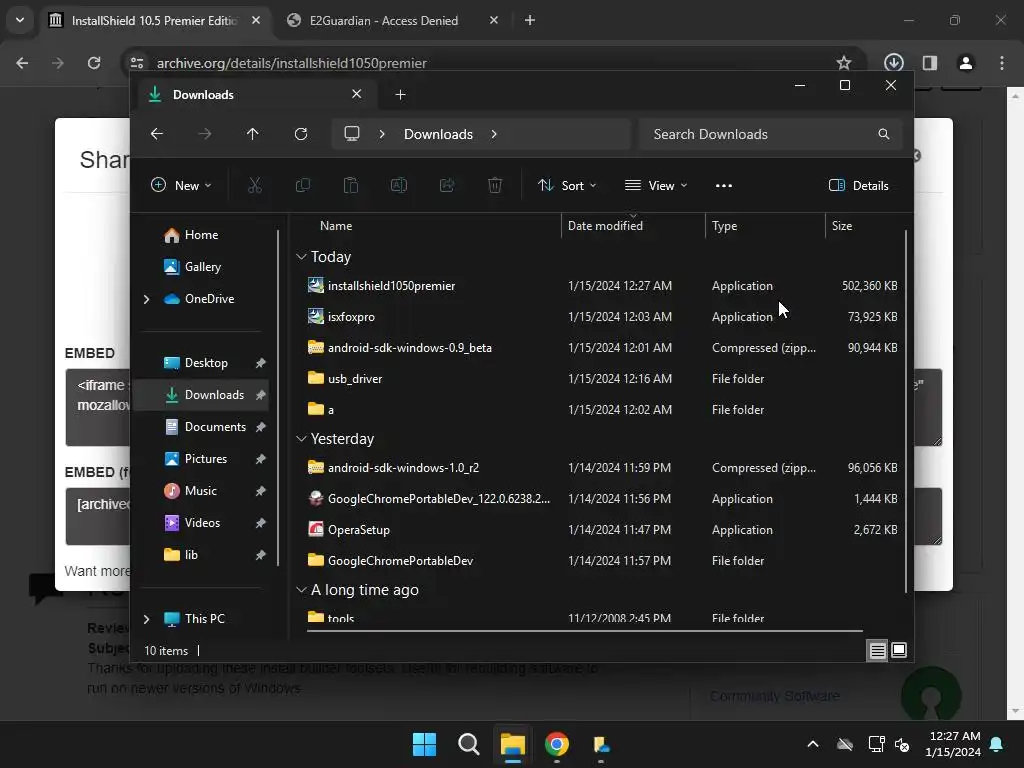This screenshot has width=1024, height=768.
Task: Select the installshield1050premier application file
Action: (601, 286)
